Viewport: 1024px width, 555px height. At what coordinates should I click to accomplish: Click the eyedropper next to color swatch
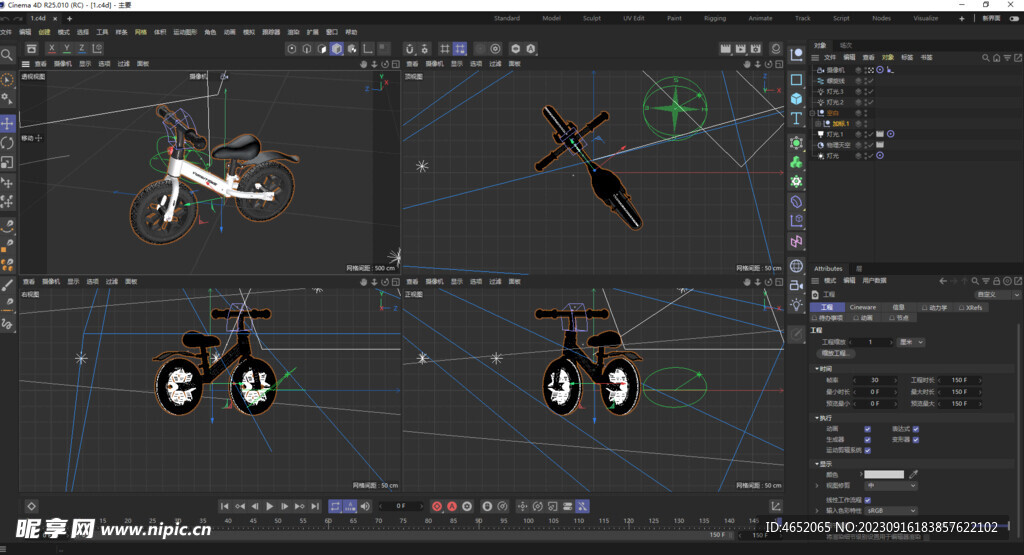click(913, 474)
